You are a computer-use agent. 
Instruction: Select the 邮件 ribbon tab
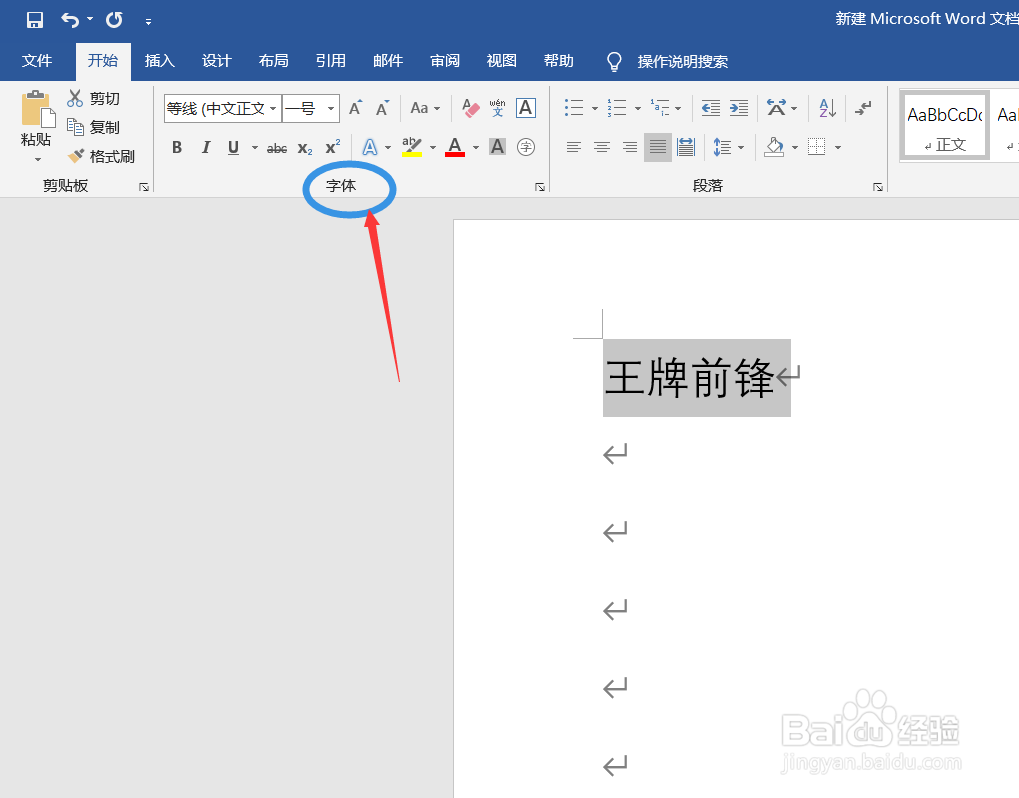pos(388,61)
